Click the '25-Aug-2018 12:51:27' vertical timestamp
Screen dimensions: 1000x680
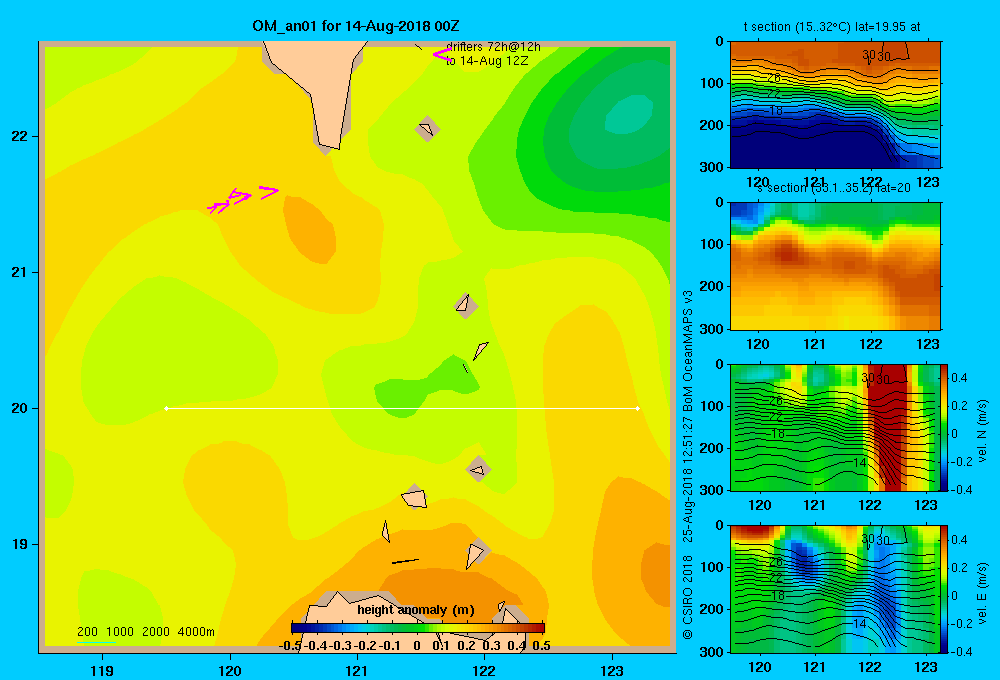tap(688, 480)
